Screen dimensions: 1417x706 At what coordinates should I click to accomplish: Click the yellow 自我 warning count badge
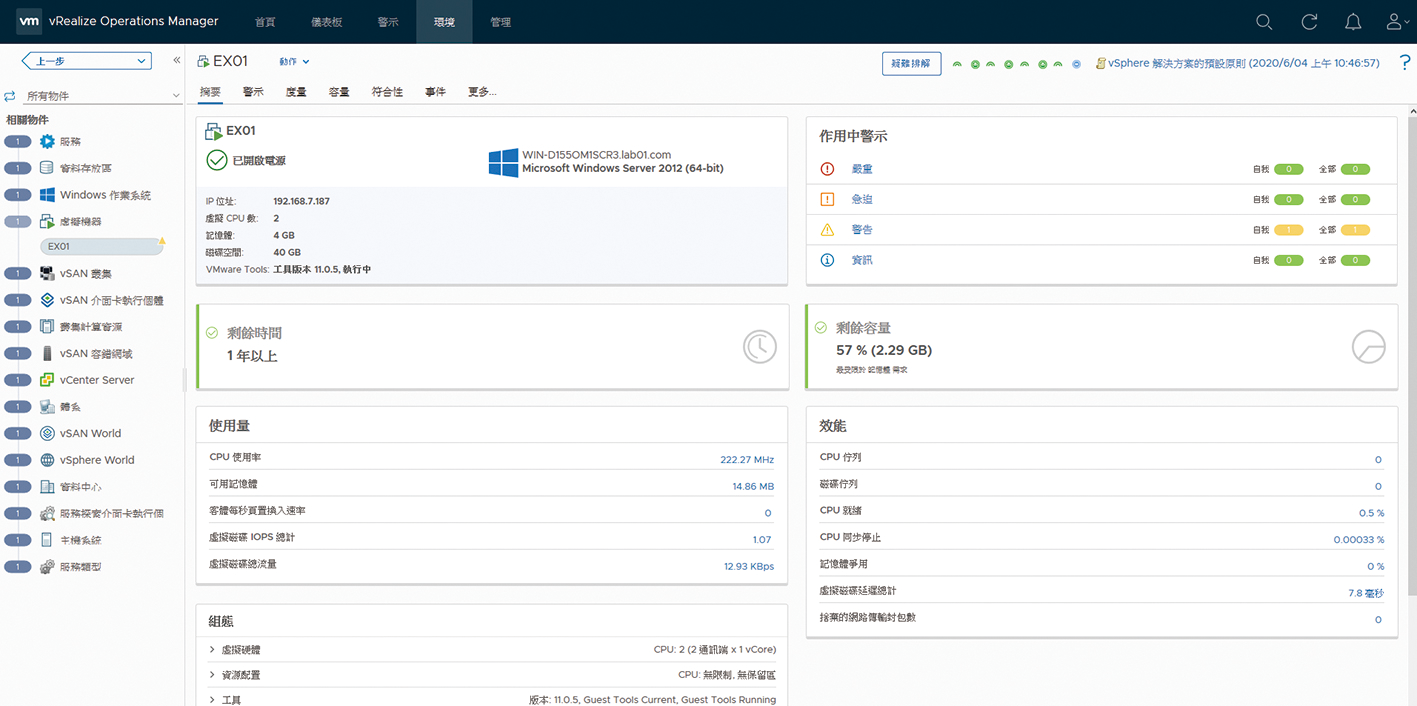pos(1289,230)
